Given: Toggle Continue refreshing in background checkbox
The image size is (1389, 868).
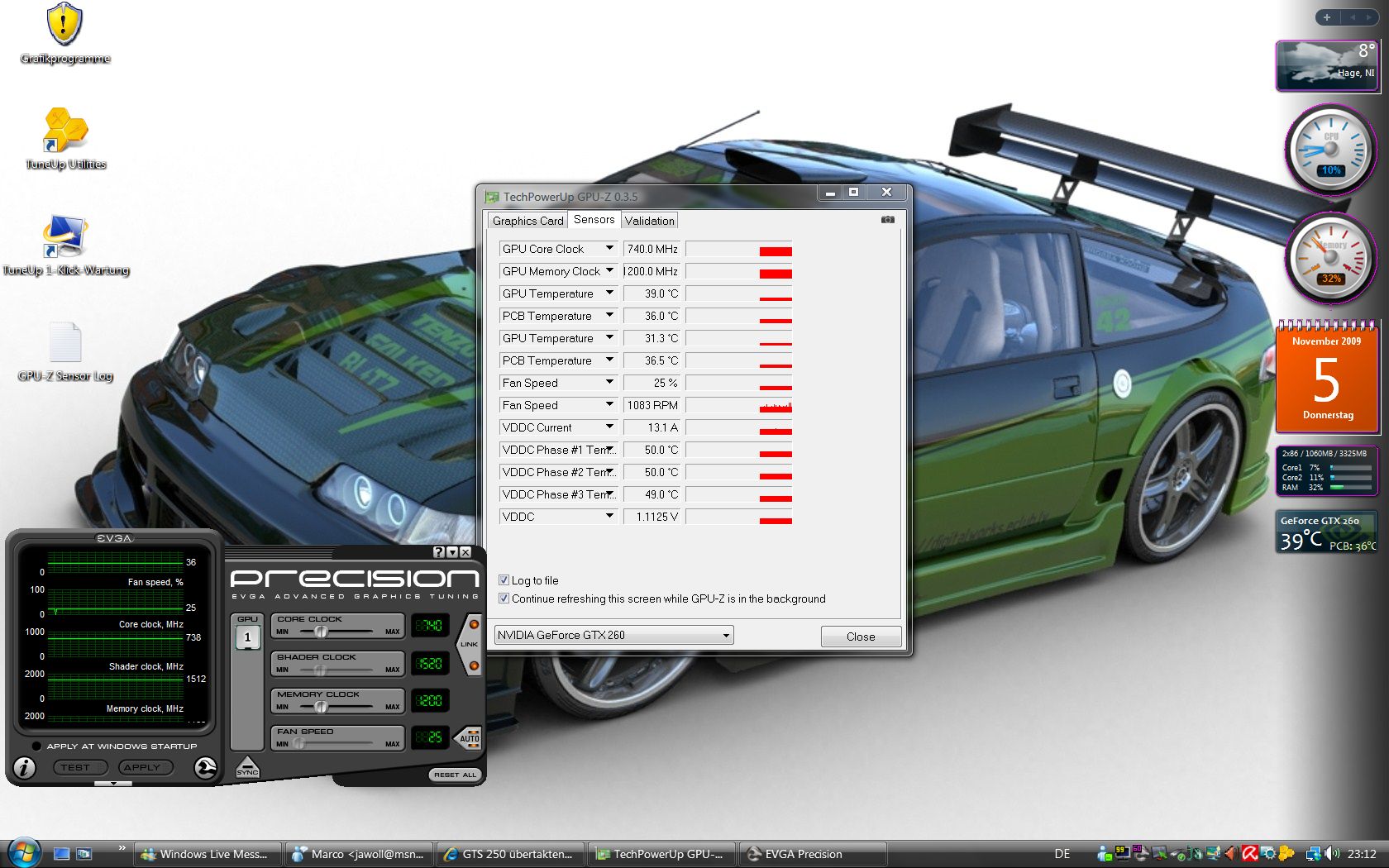Looking at the screenshot, I should click(x=504, y=599).
